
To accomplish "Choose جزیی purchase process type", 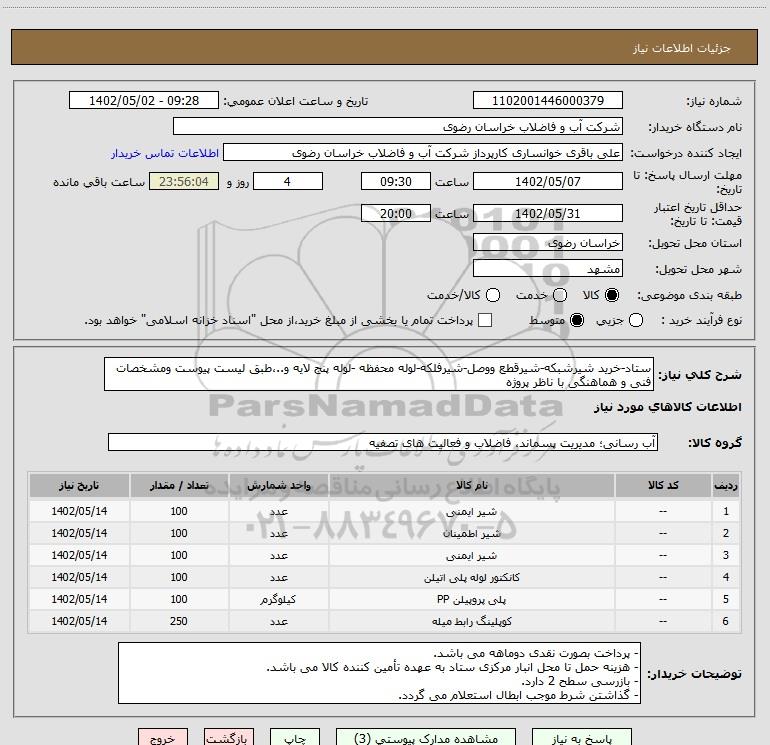I will coord(635,320).
